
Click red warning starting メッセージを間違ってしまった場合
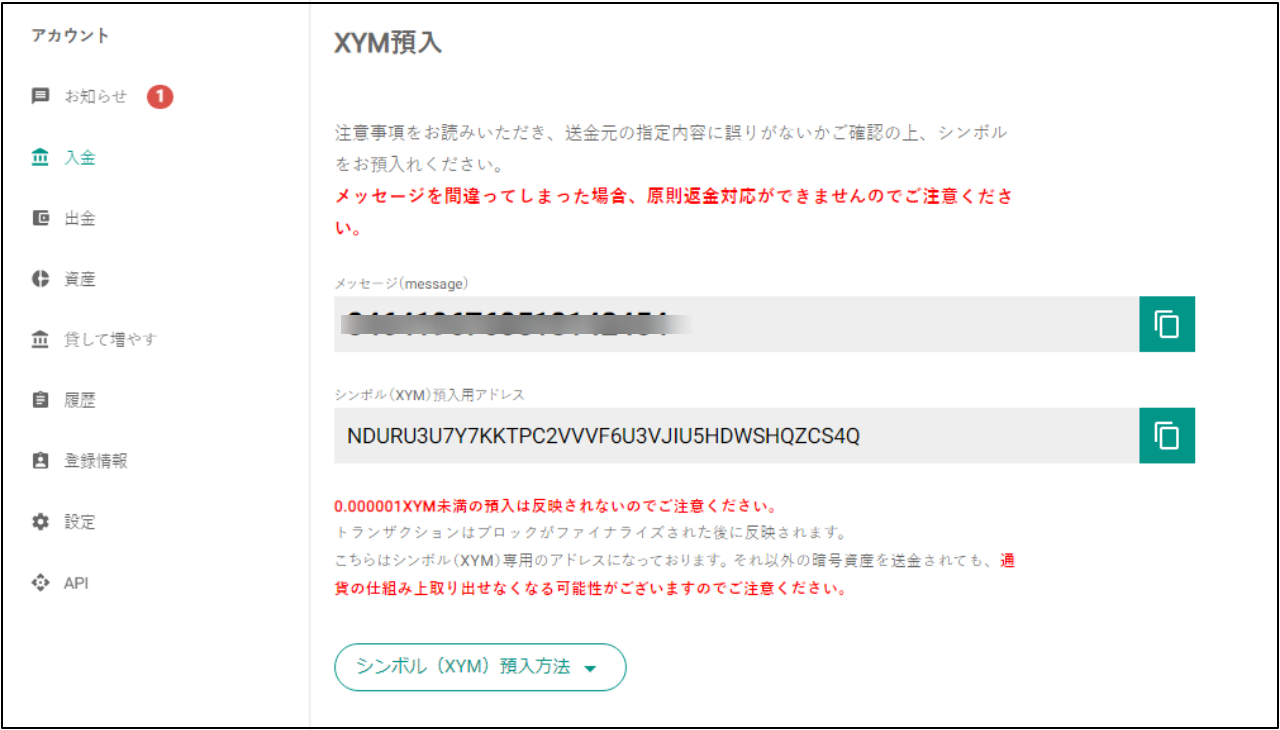point(674,212)
